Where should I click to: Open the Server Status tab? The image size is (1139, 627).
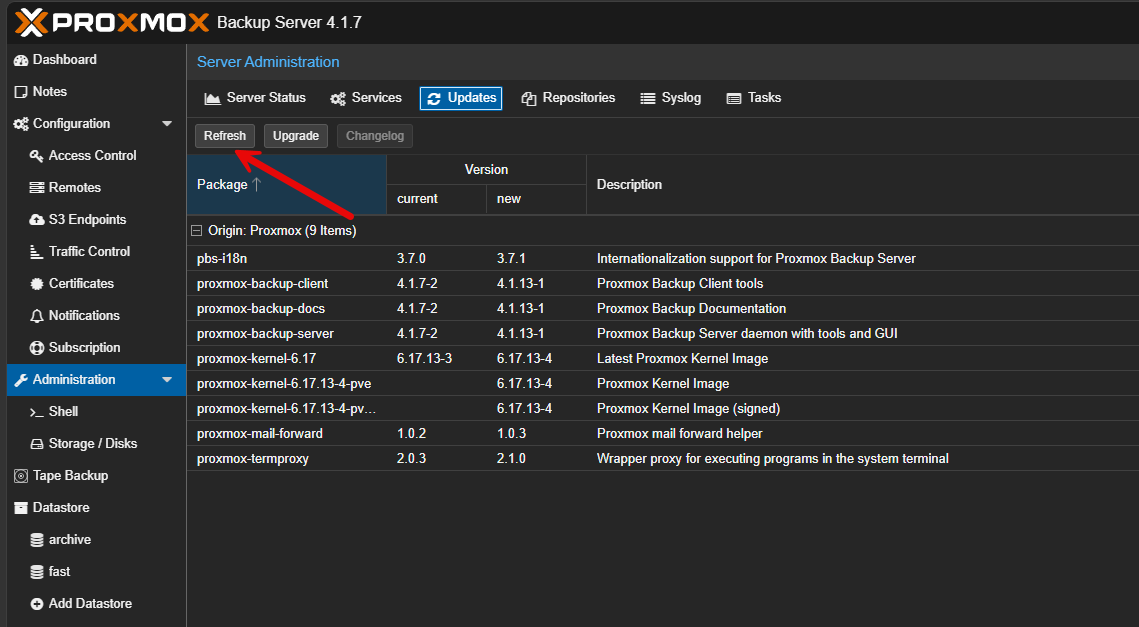[x=255, y=98]
